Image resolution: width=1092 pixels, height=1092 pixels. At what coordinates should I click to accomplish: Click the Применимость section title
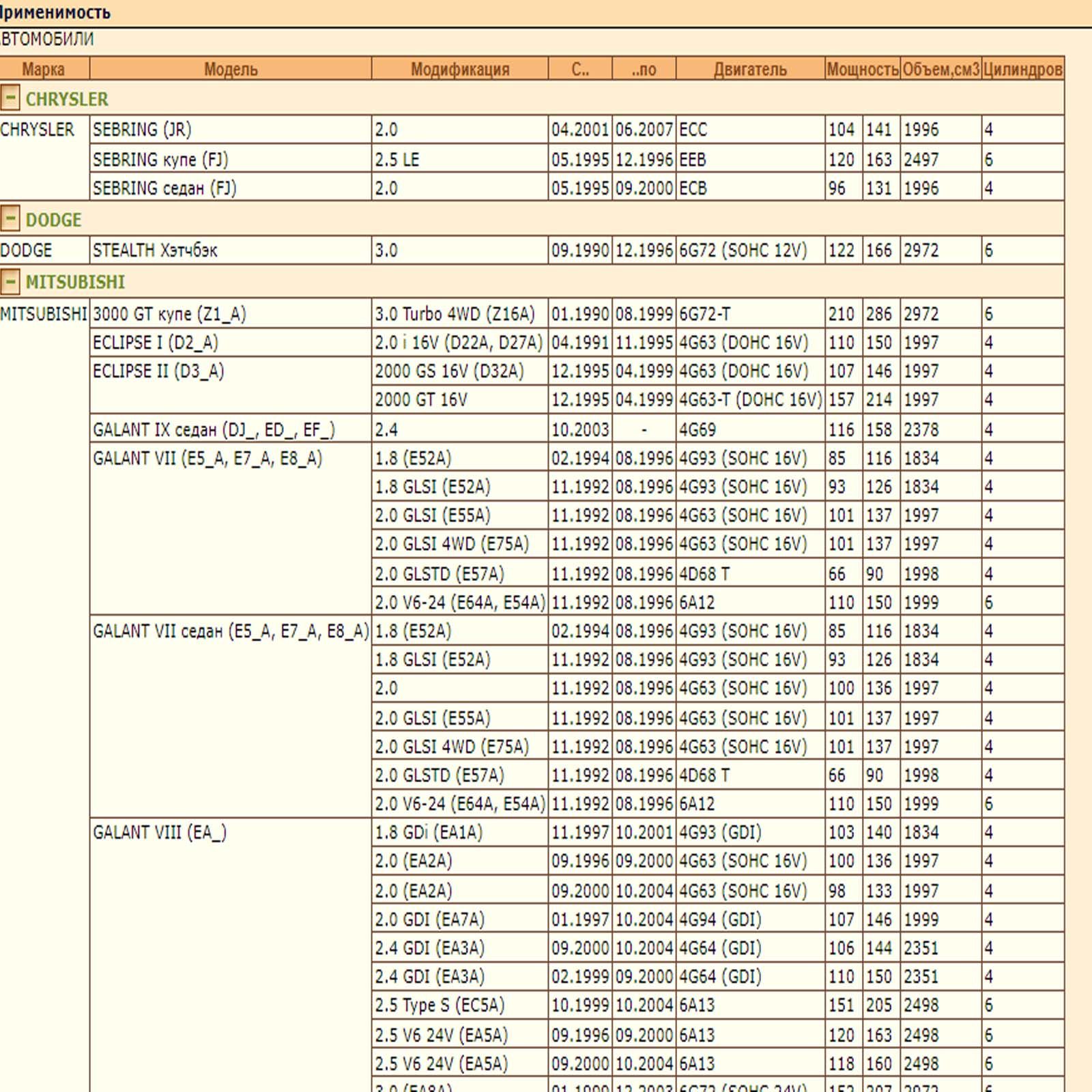55,12
